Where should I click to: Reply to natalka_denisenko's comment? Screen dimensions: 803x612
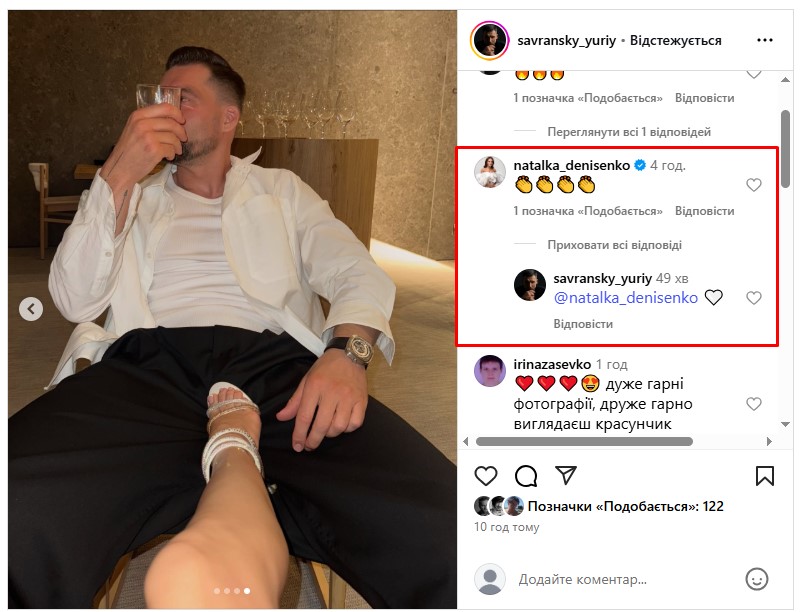pos(704,211)
